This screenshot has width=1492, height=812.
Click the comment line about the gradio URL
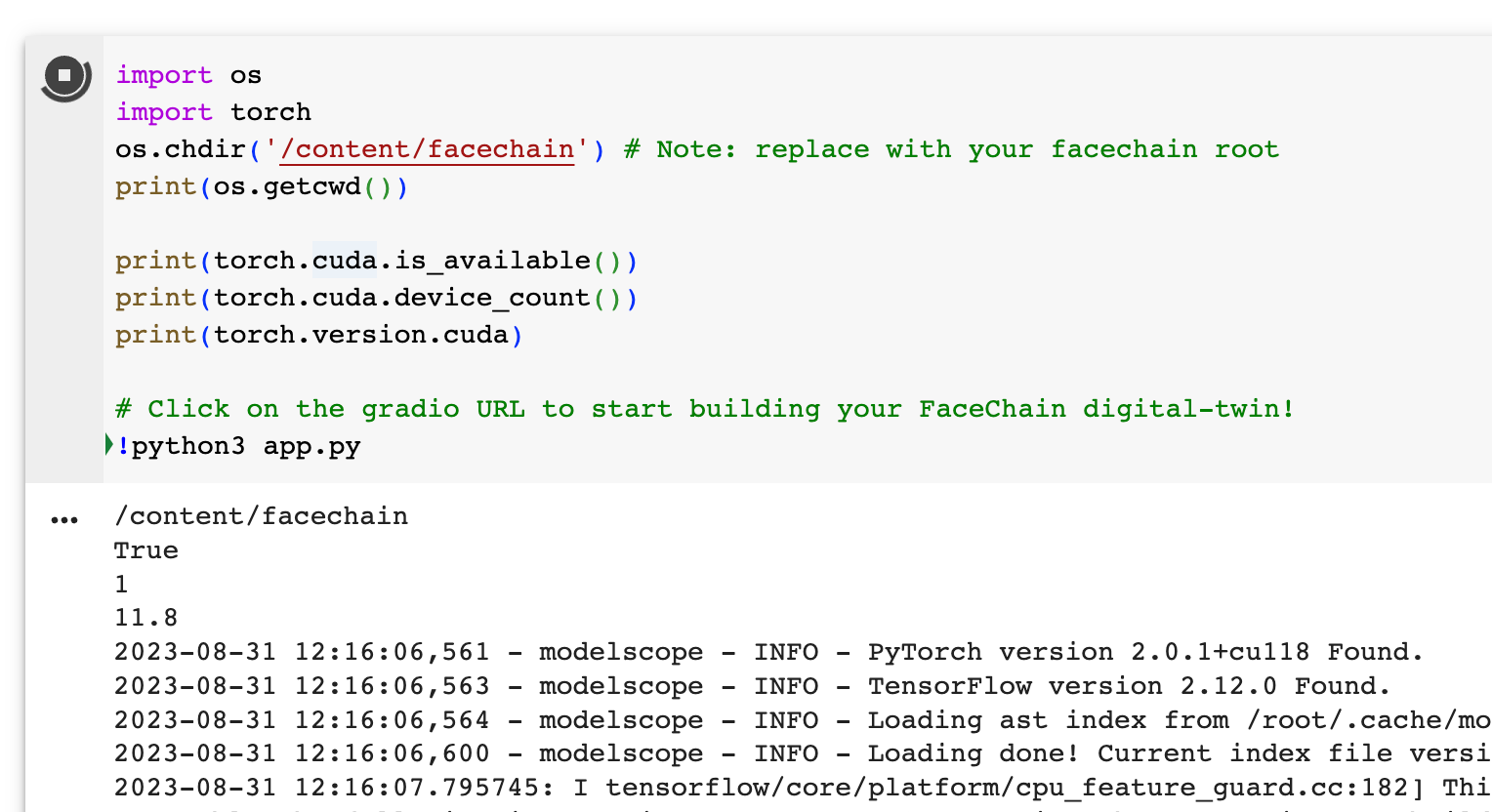pos(705,408)
